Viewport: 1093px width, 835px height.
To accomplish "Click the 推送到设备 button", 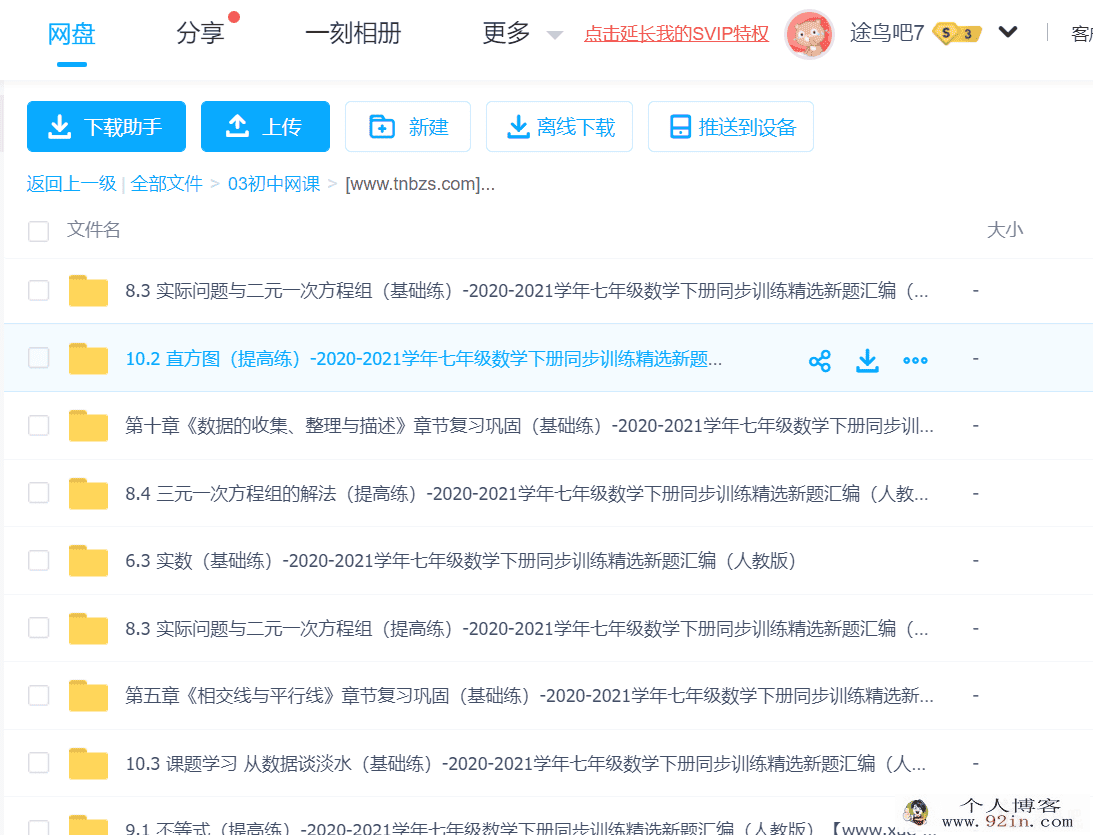I will coord(731,126).
